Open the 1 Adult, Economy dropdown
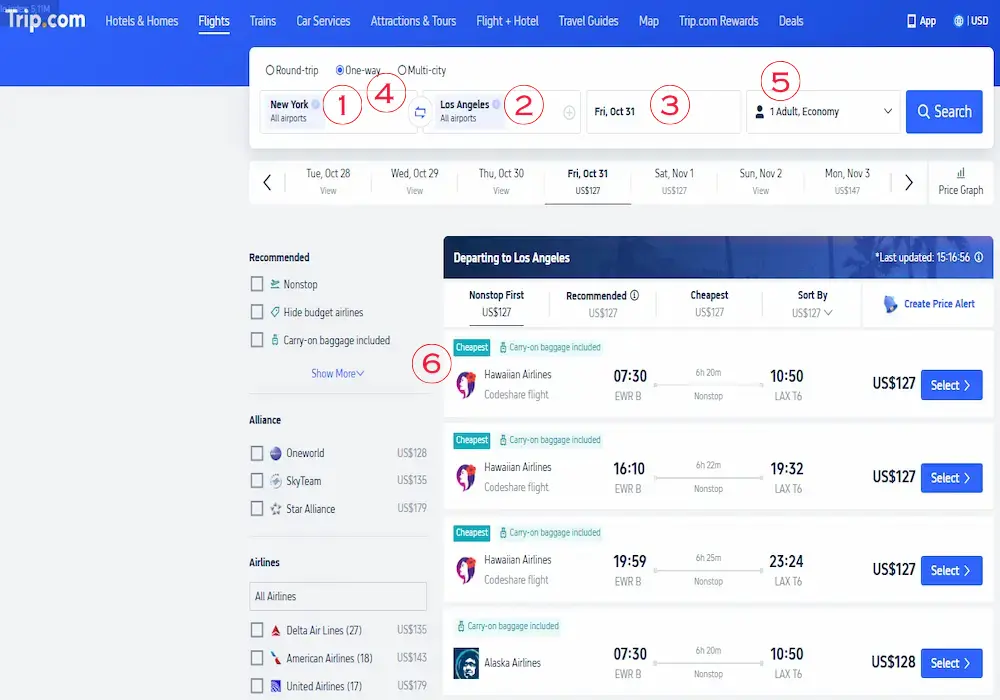Screen dimensions: 1000x700 (x=823, y=112)
